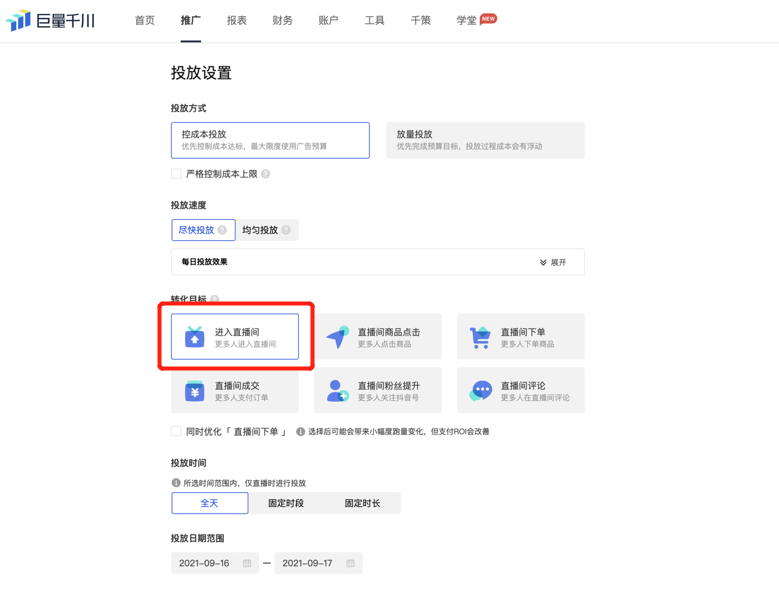Viewport: 779px width, 589px height.
Task: Select 直播间下单 conversion goal card
Action: coord(521,336)
